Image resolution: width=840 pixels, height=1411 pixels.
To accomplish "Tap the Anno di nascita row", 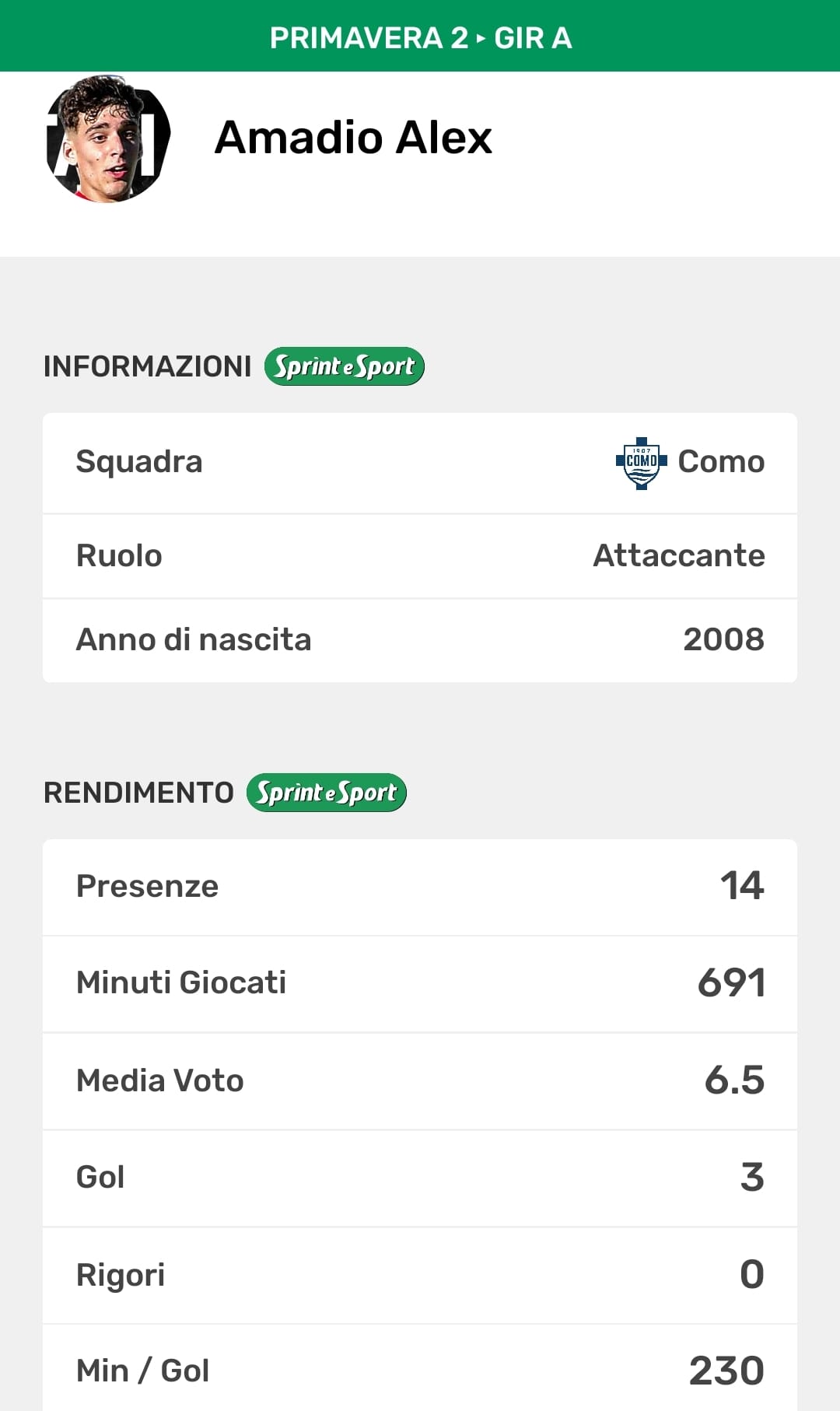I will 420,640.
